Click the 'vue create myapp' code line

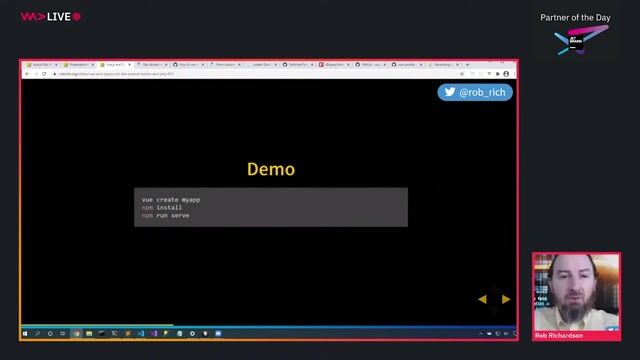[171, 200]
